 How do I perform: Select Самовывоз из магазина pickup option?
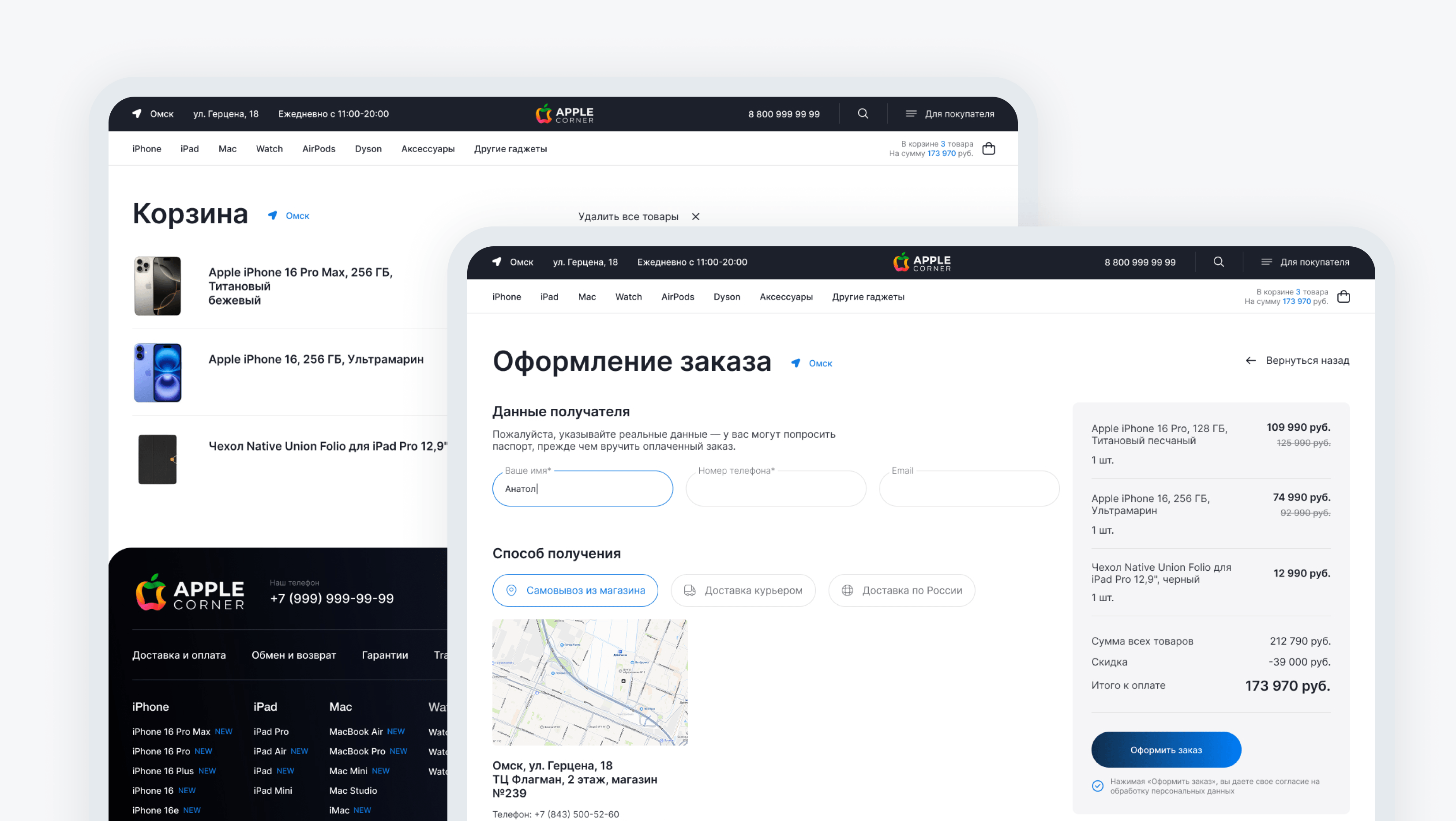pos(575,590)
